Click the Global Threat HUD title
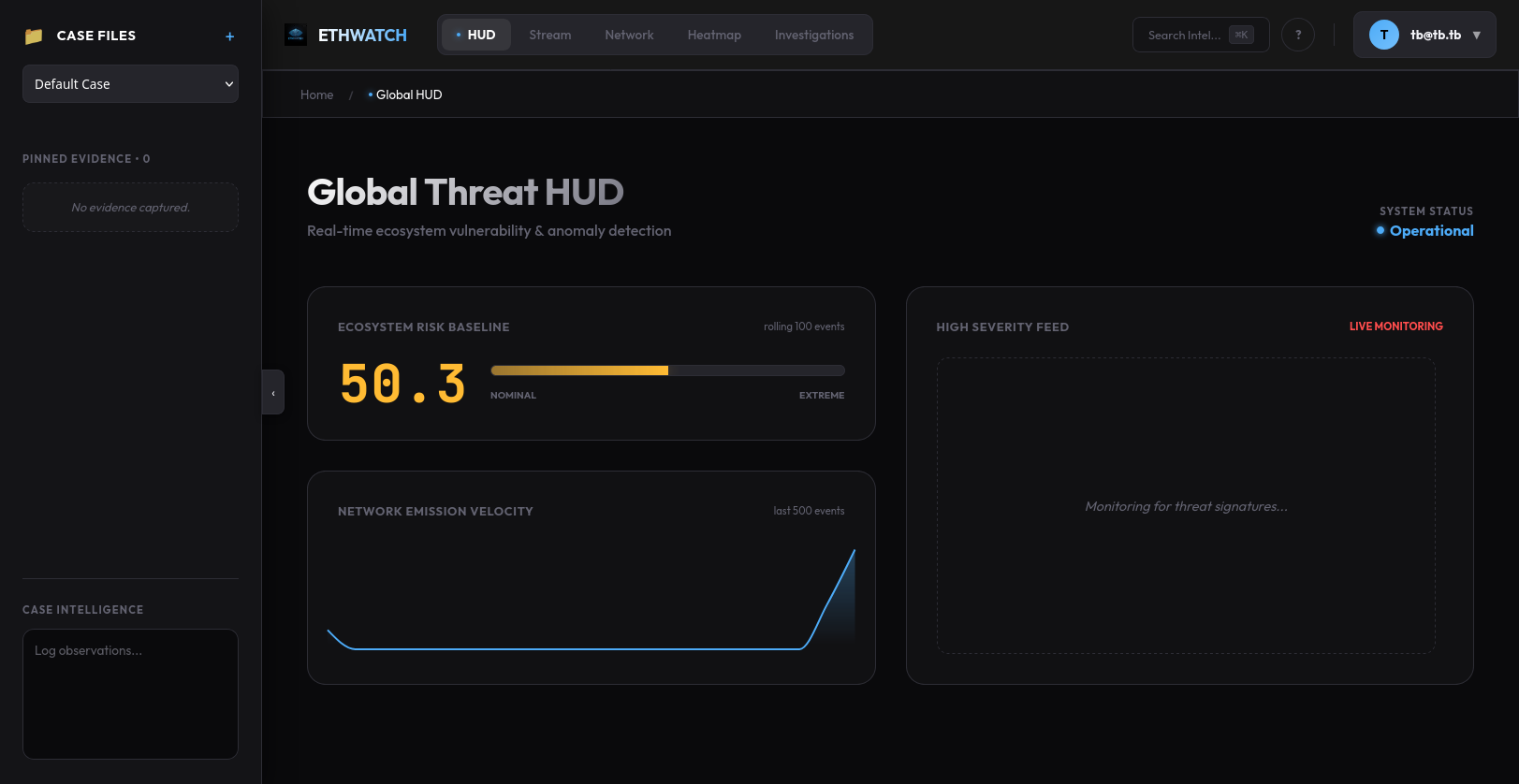This screenshot has width=1519, height=784. (x=465, y=193)
